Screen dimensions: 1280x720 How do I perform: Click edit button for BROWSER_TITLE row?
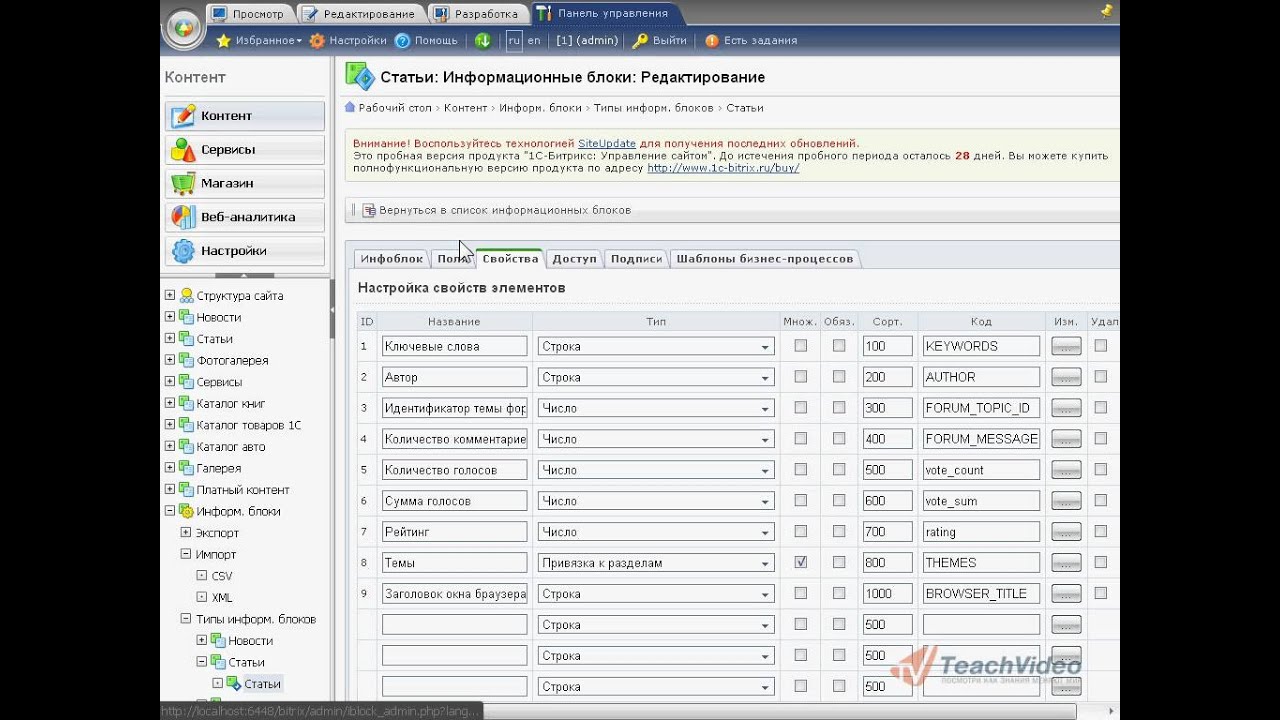pyautogui.click(x=1066, y=594)
